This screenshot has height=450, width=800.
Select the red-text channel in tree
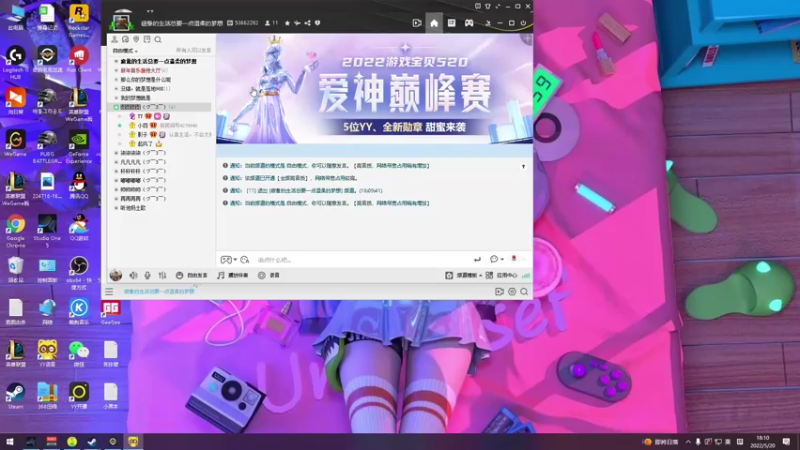[x=140, y=70]
